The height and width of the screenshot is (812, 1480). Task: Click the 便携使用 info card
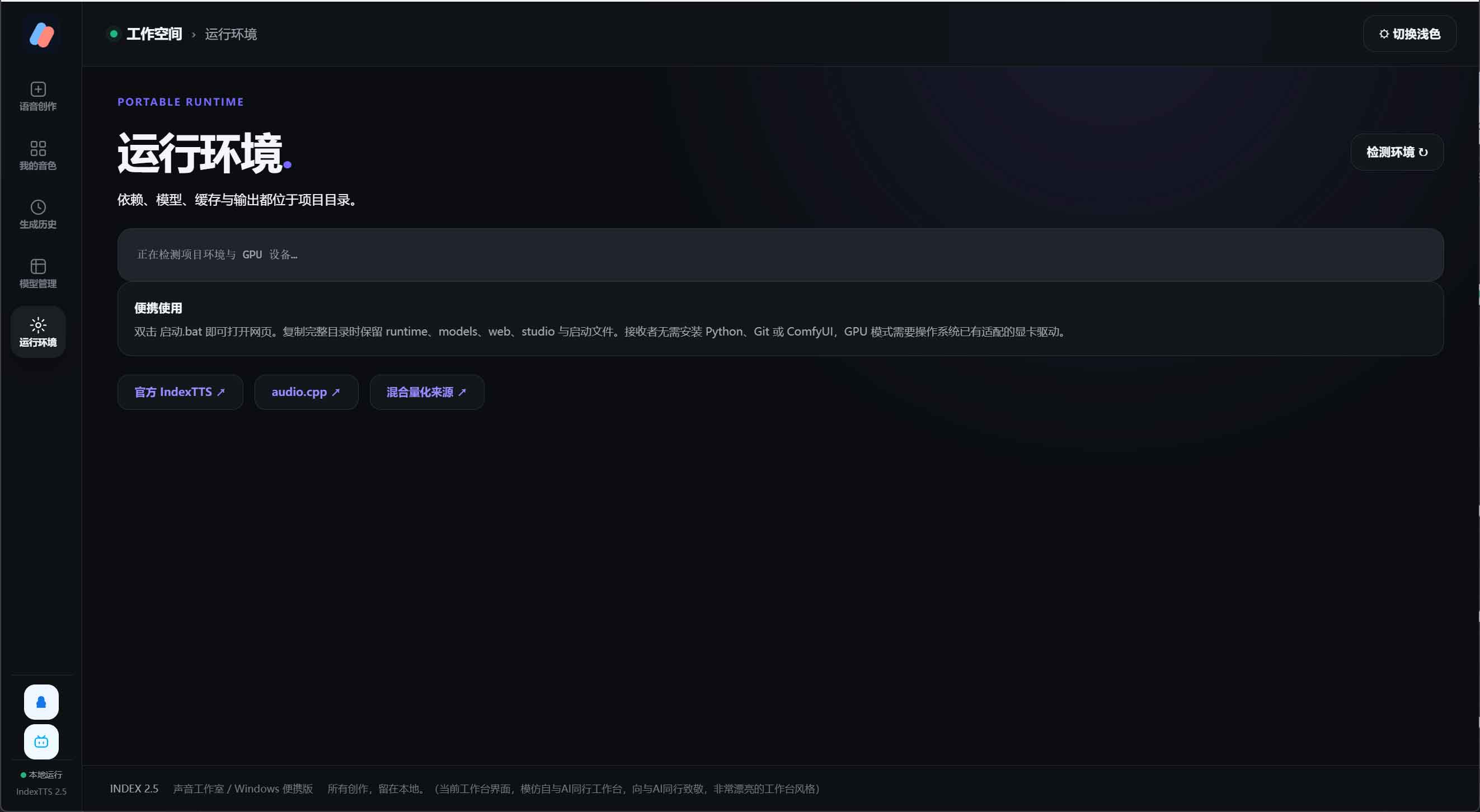click(x=780, y=319)
